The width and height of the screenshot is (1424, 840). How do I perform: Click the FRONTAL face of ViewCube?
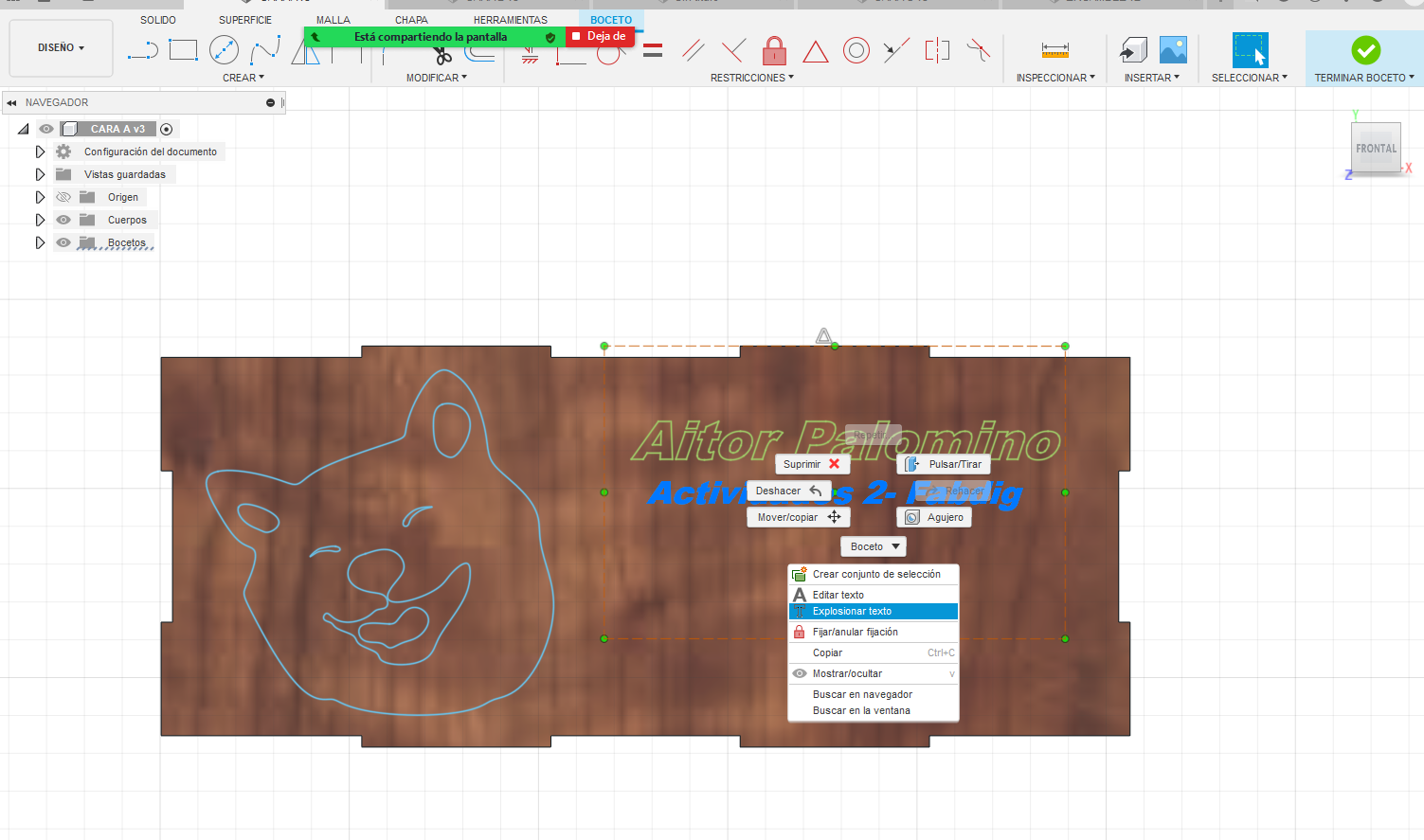pos(1376,149)
